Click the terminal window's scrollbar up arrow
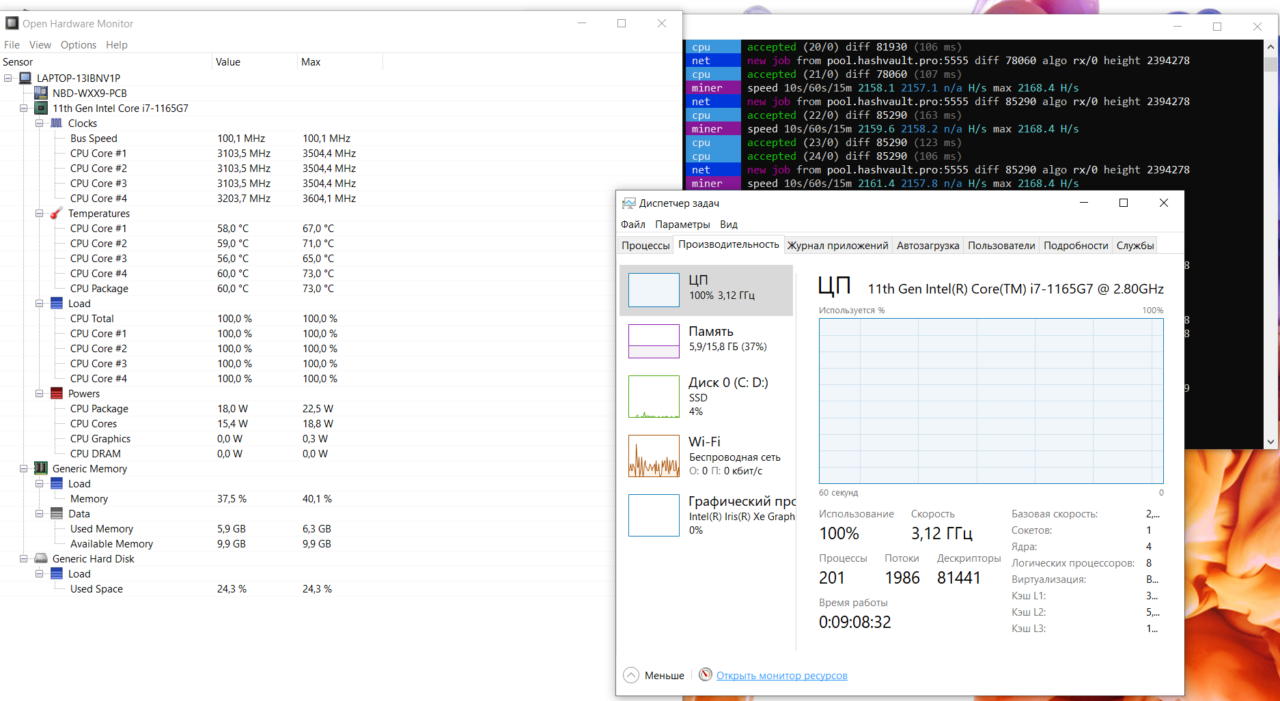Viewport: 1280px width, 701px height. coord(1272,47)
